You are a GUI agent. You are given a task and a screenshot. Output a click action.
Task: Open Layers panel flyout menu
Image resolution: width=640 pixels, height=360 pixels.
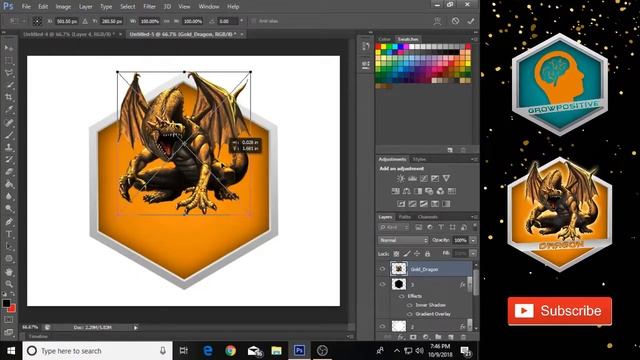click(x=474, y=217)
